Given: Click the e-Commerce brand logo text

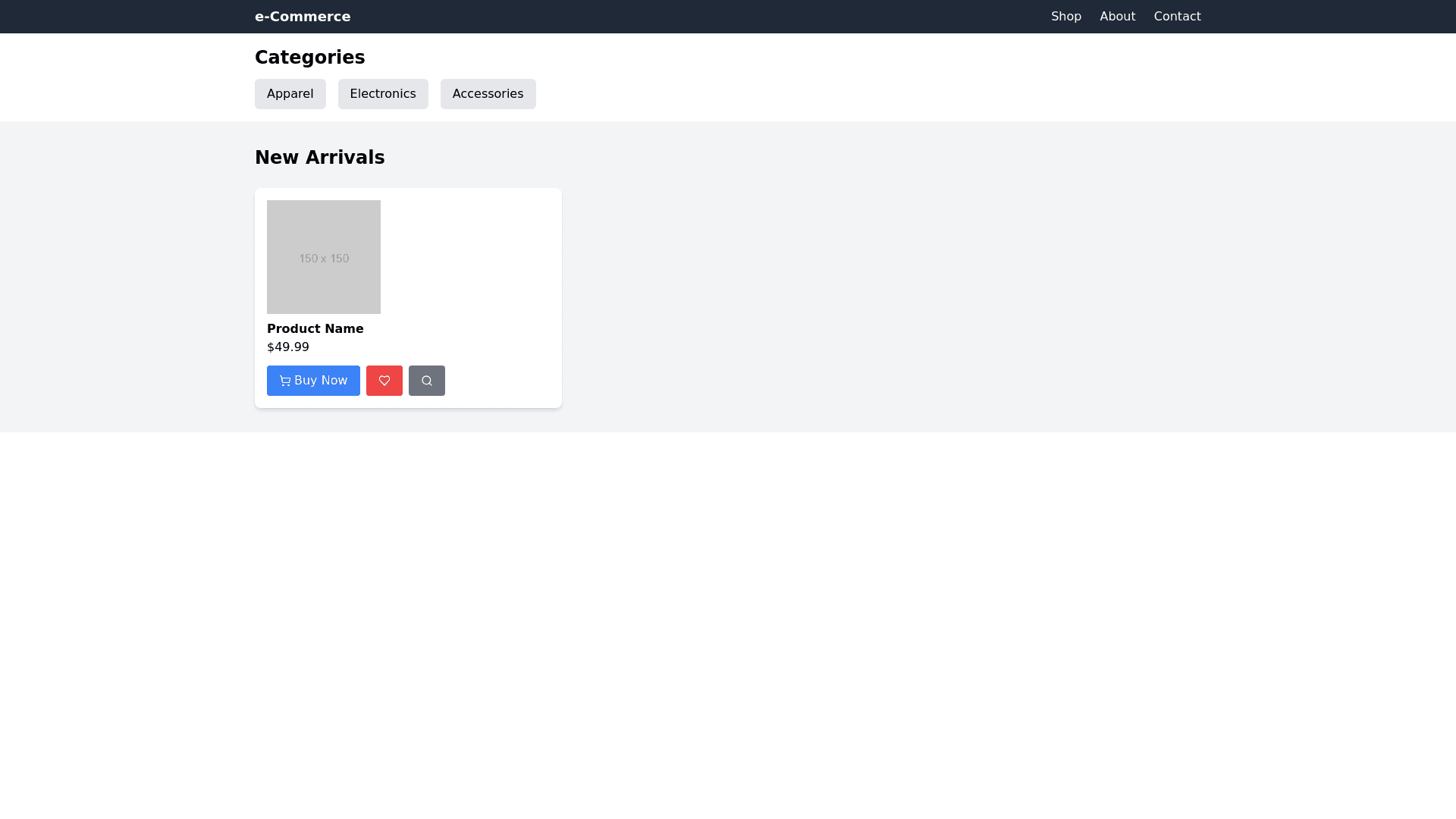Looking at the screenshot, I should point(303,17).
